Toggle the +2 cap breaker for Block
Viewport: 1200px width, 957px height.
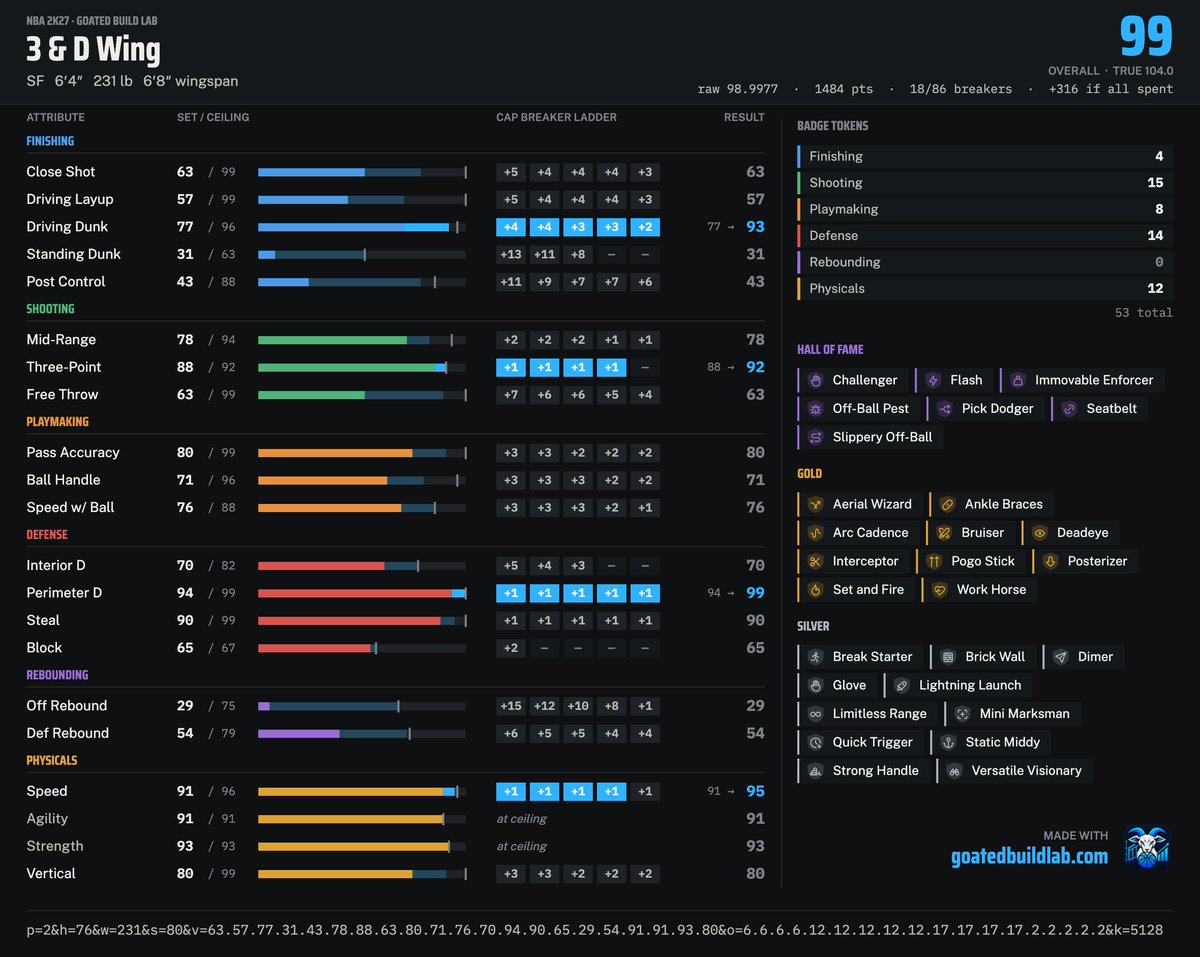(511, 648)
